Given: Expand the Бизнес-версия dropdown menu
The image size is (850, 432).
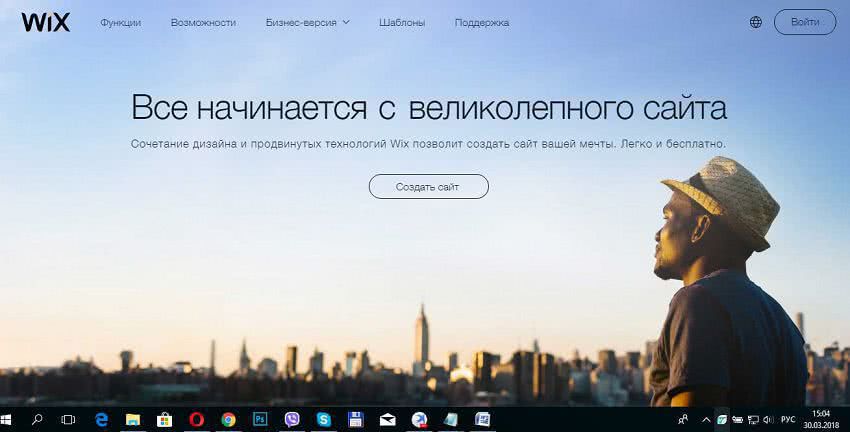Looking at the screenshot, I should click(308, 22).
